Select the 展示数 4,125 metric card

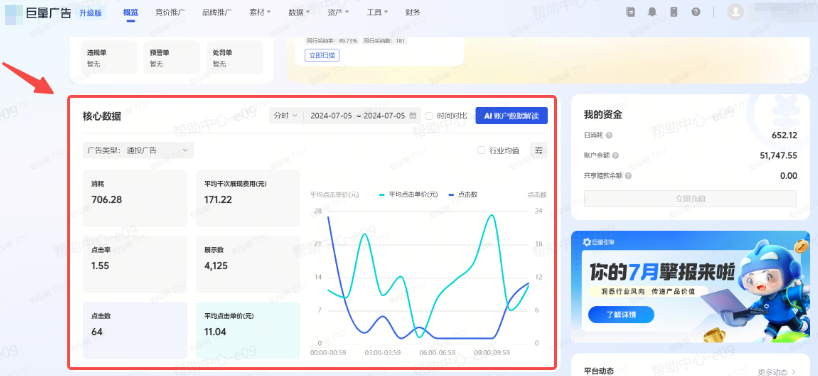tap(248, 264)
